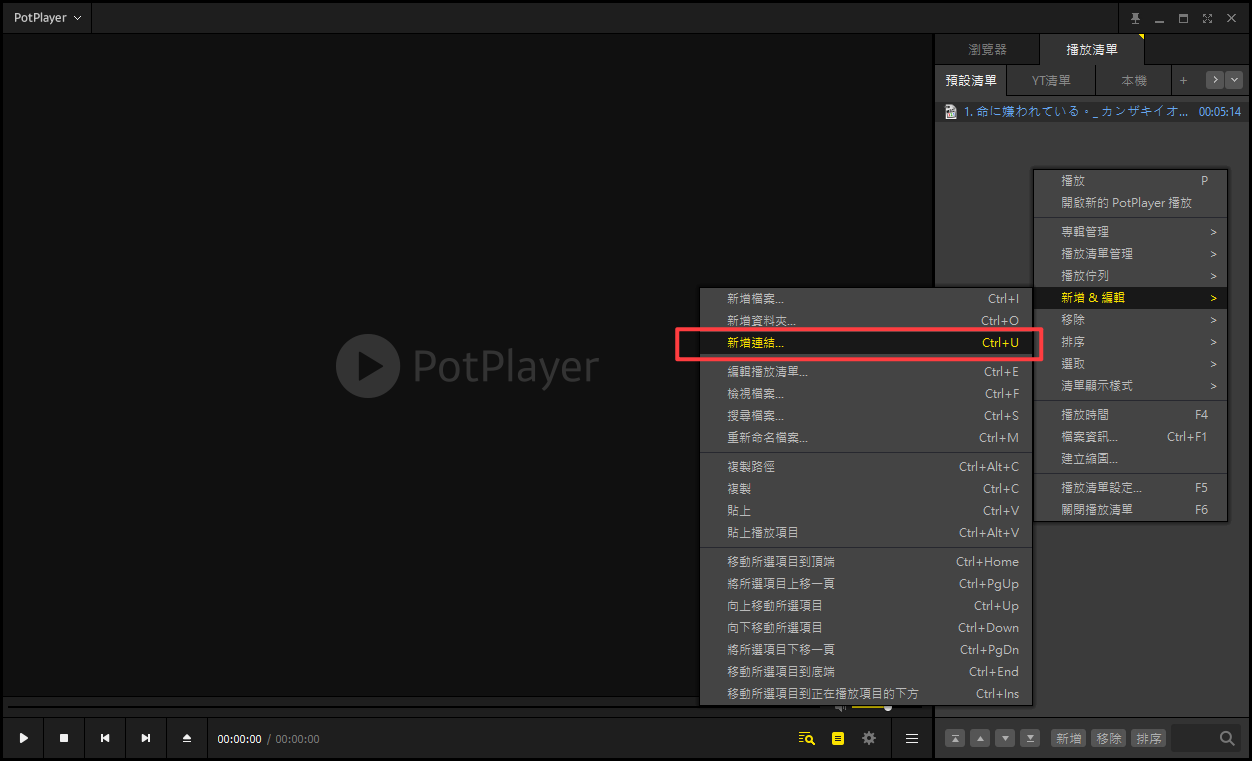Select the first playlist entry 命に嫌われている
Screen dimensions: 1252x761
(x=1093, y=112)
